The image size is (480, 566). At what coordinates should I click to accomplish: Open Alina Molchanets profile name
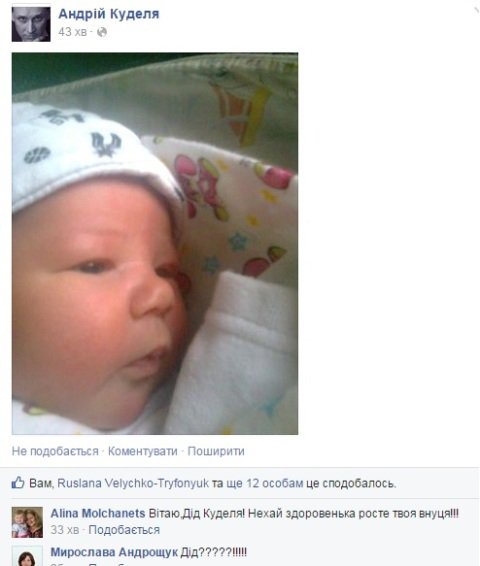click(98, 513)
